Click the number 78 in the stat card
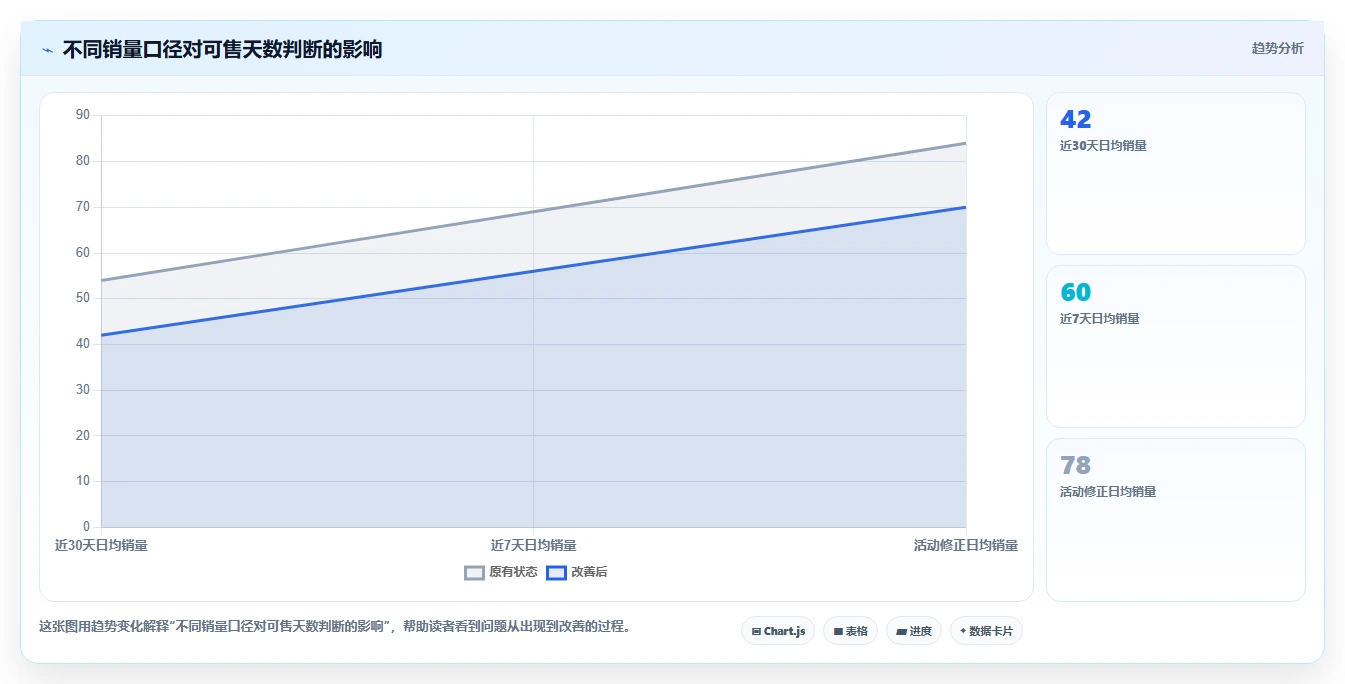The image size is (1345, 684). pyautogui.click(x=1076, y=465)
